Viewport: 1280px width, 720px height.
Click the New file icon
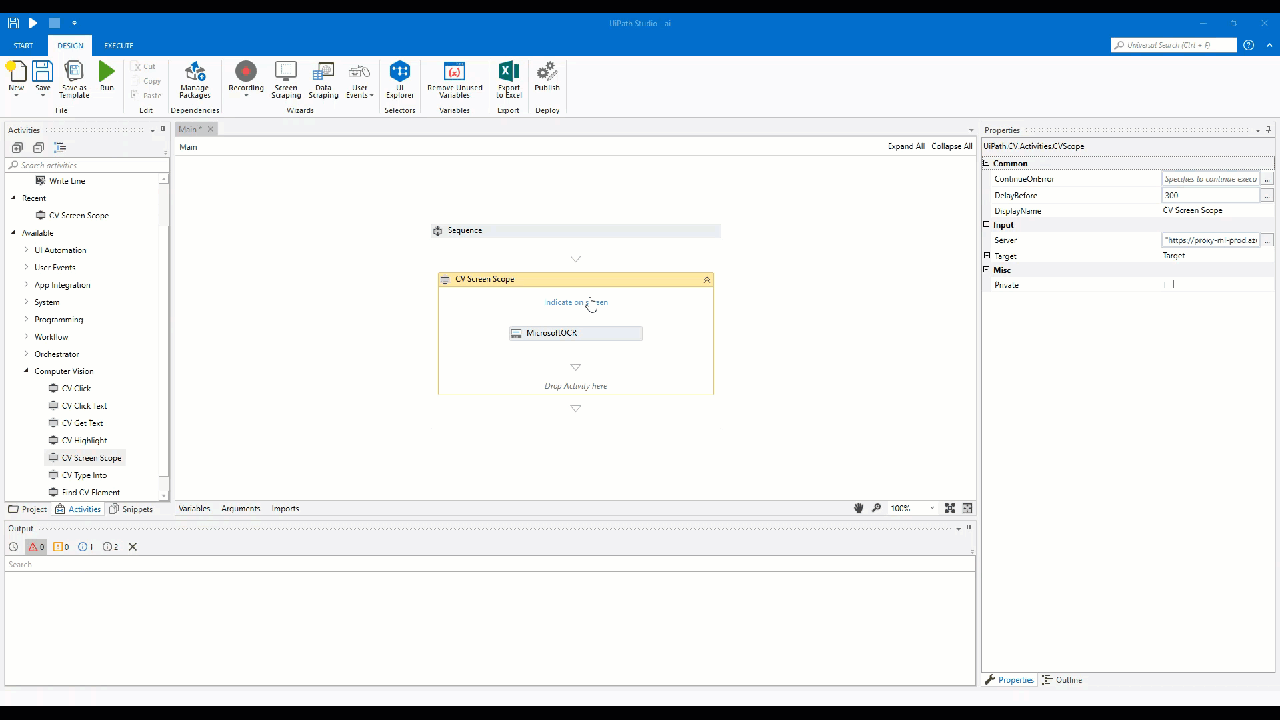tap(16, 71)
